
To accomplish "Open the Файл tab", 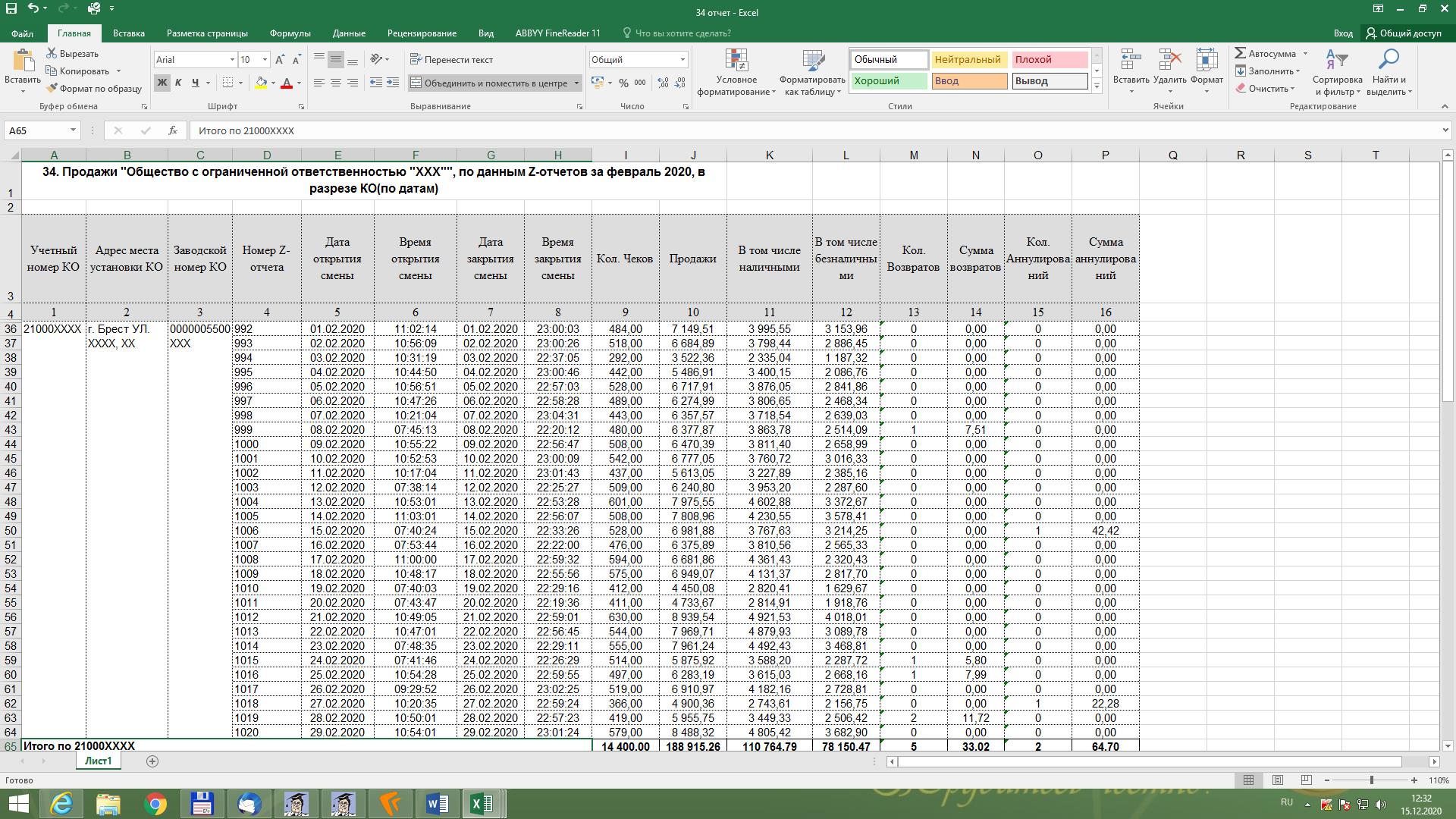I will 23,33.
